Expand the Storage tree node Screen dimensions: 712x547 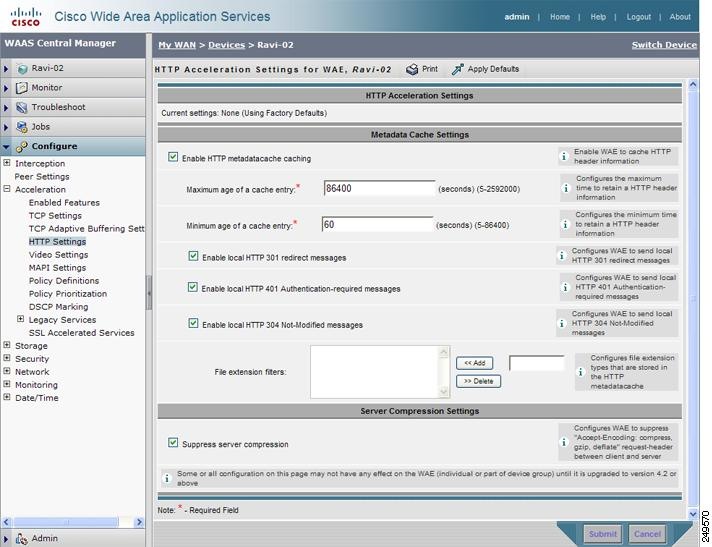point(7,345)
